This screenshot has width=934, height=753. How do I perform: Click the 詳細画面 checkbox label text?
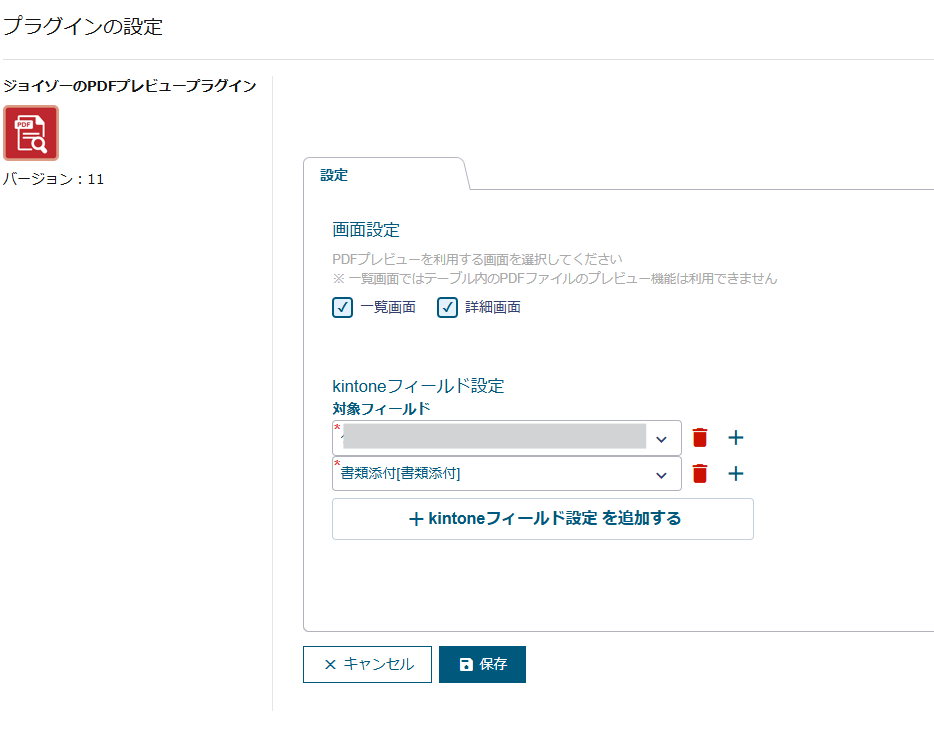pyautogui.click(x=492, y=307)
